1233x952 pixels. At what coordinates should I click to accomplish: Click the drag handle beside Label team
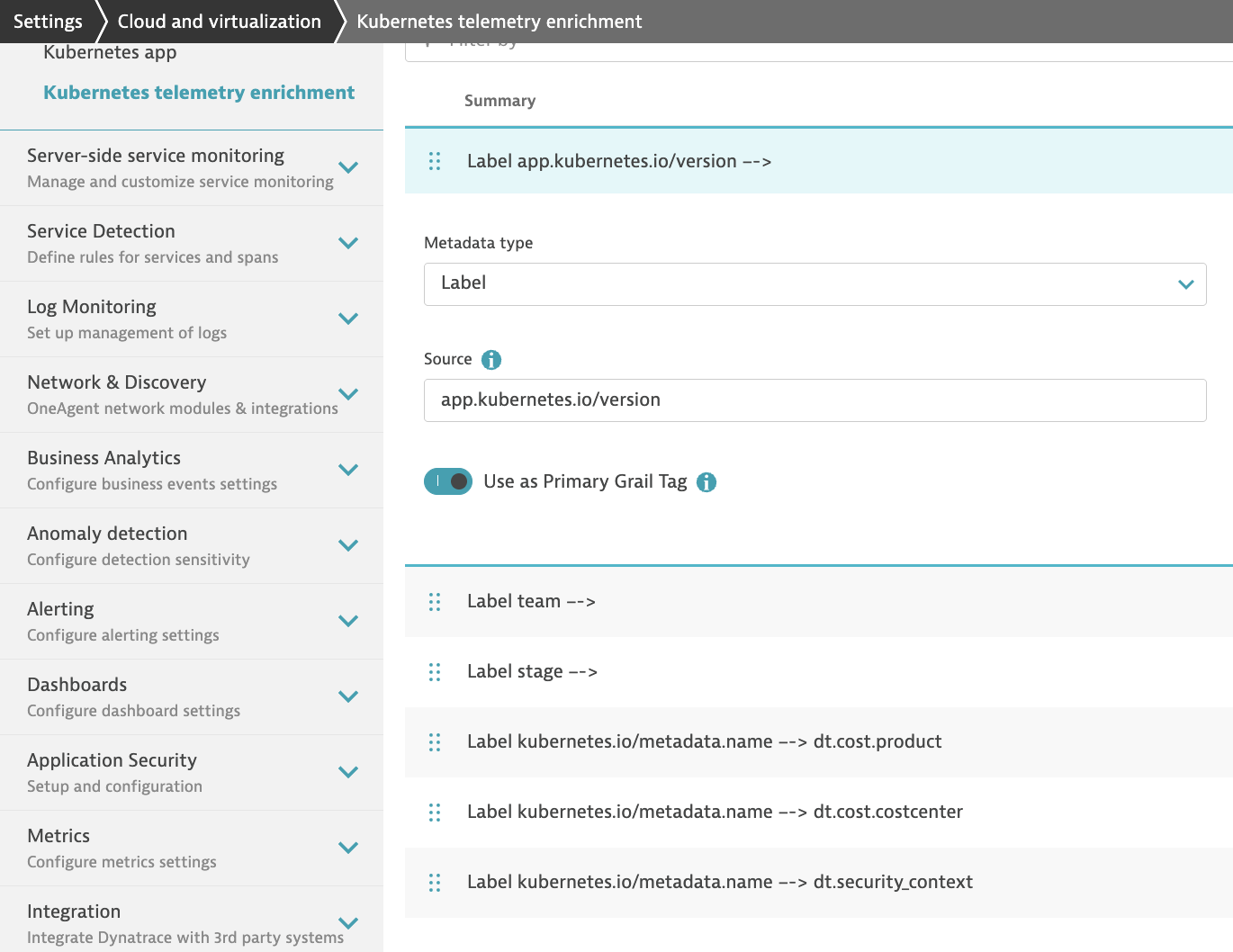435,602
